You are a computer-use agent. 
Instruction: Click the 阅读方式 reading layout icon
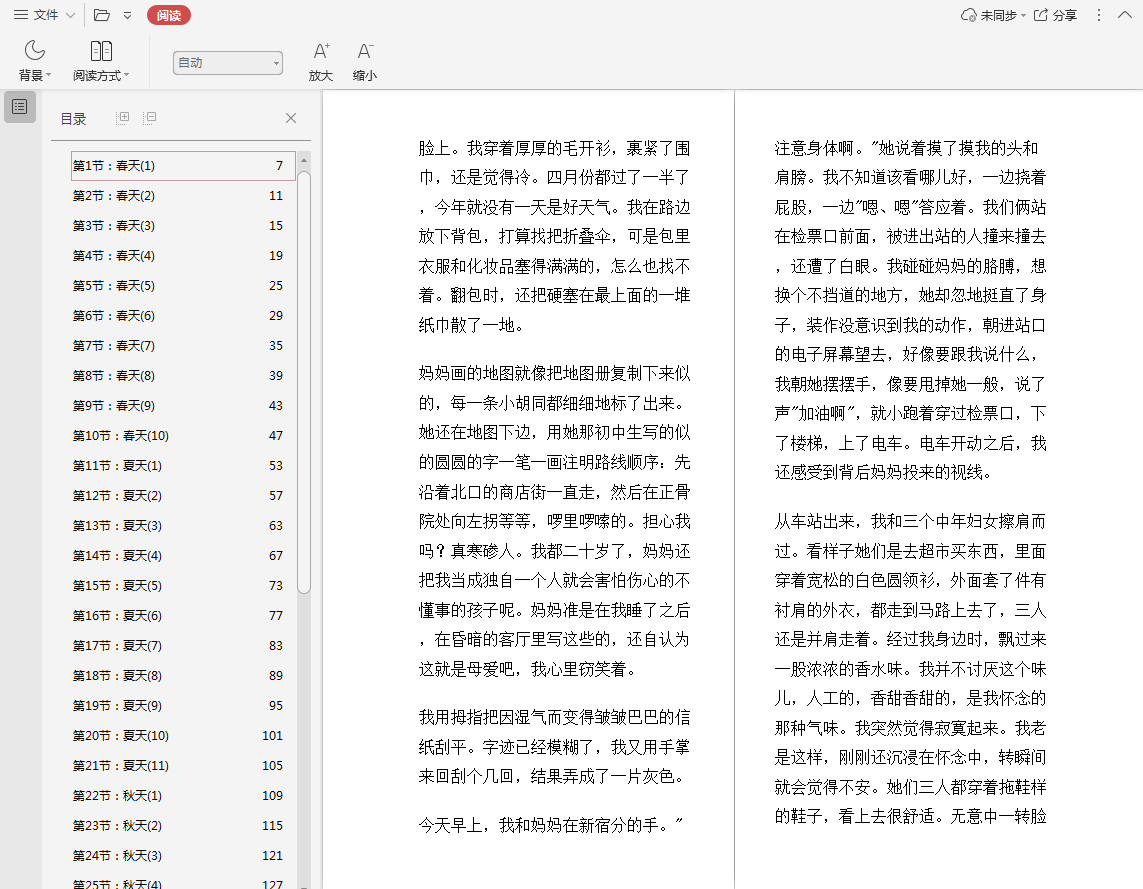(x=101, y=51)
